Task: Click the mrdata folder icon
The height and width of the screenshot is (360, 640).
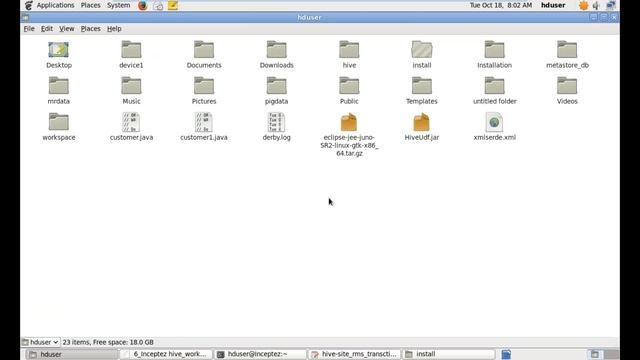Action: 58,86
